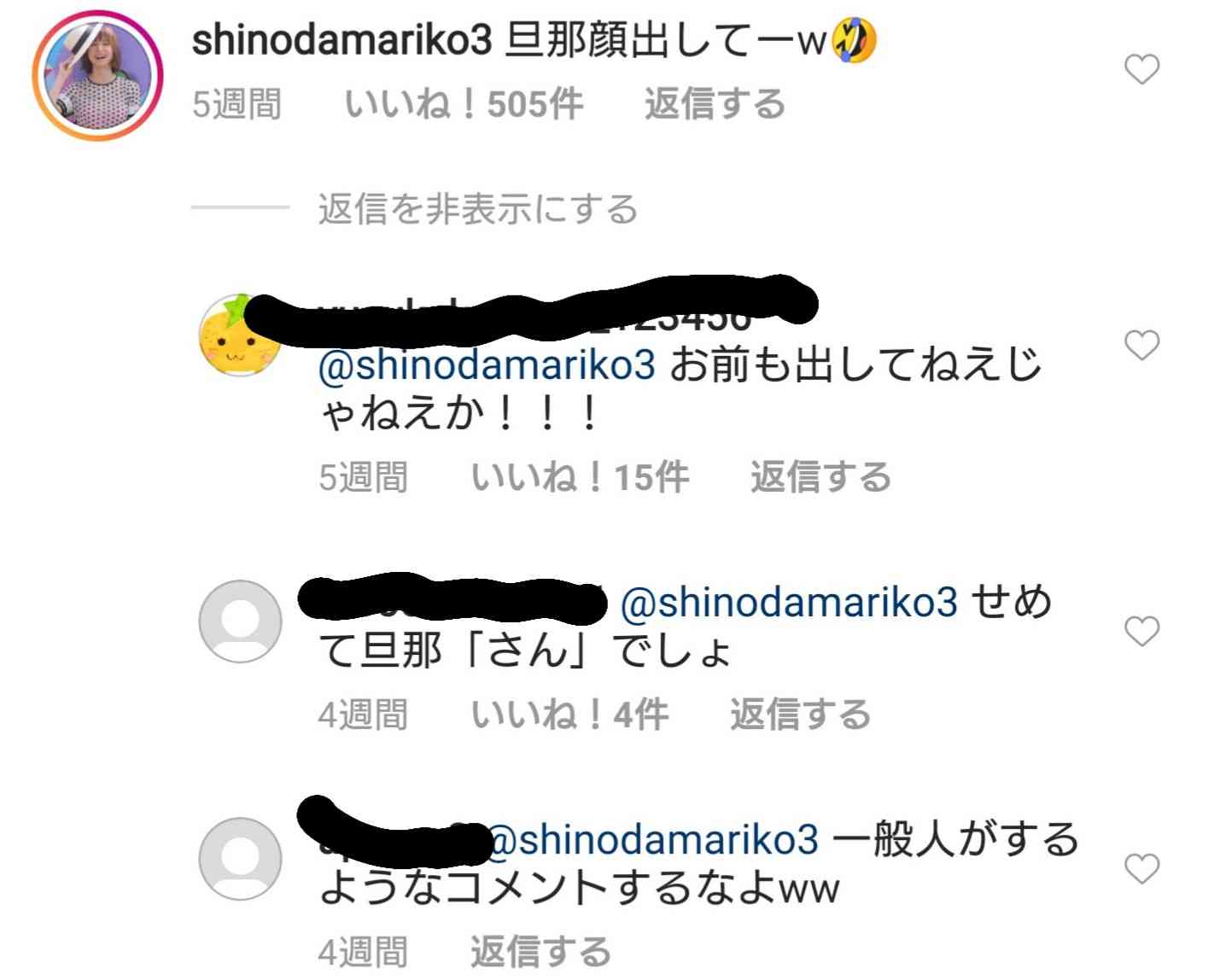
Task: Open the default gray avatar of last reply
Action: tap(240, 859)
